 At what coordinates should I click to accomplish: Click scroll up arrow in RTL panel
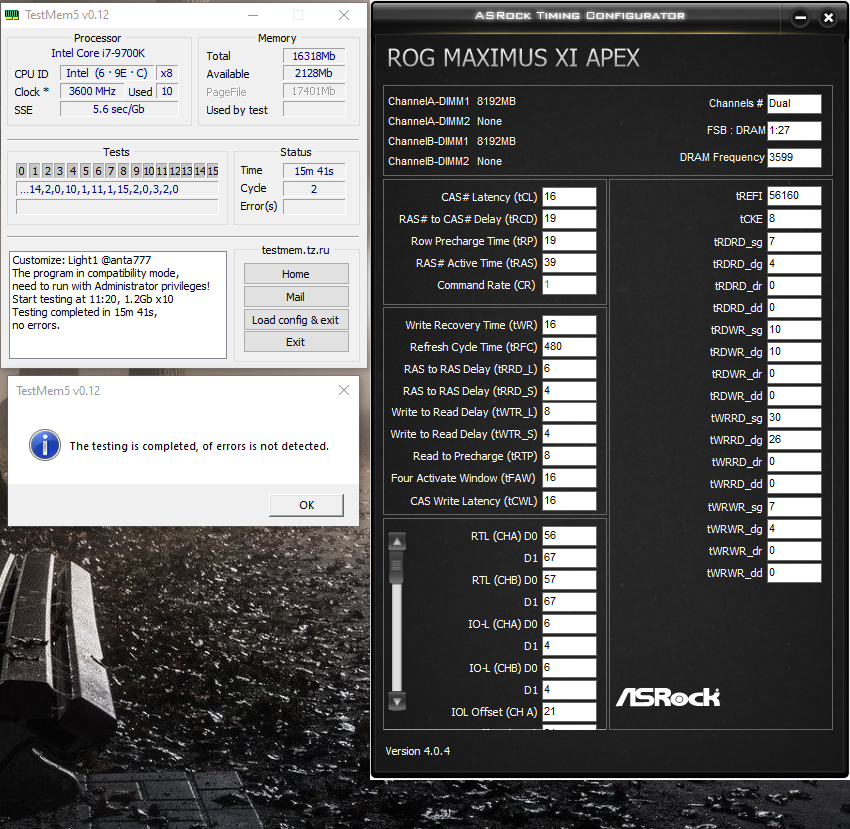tap(397, 541)
